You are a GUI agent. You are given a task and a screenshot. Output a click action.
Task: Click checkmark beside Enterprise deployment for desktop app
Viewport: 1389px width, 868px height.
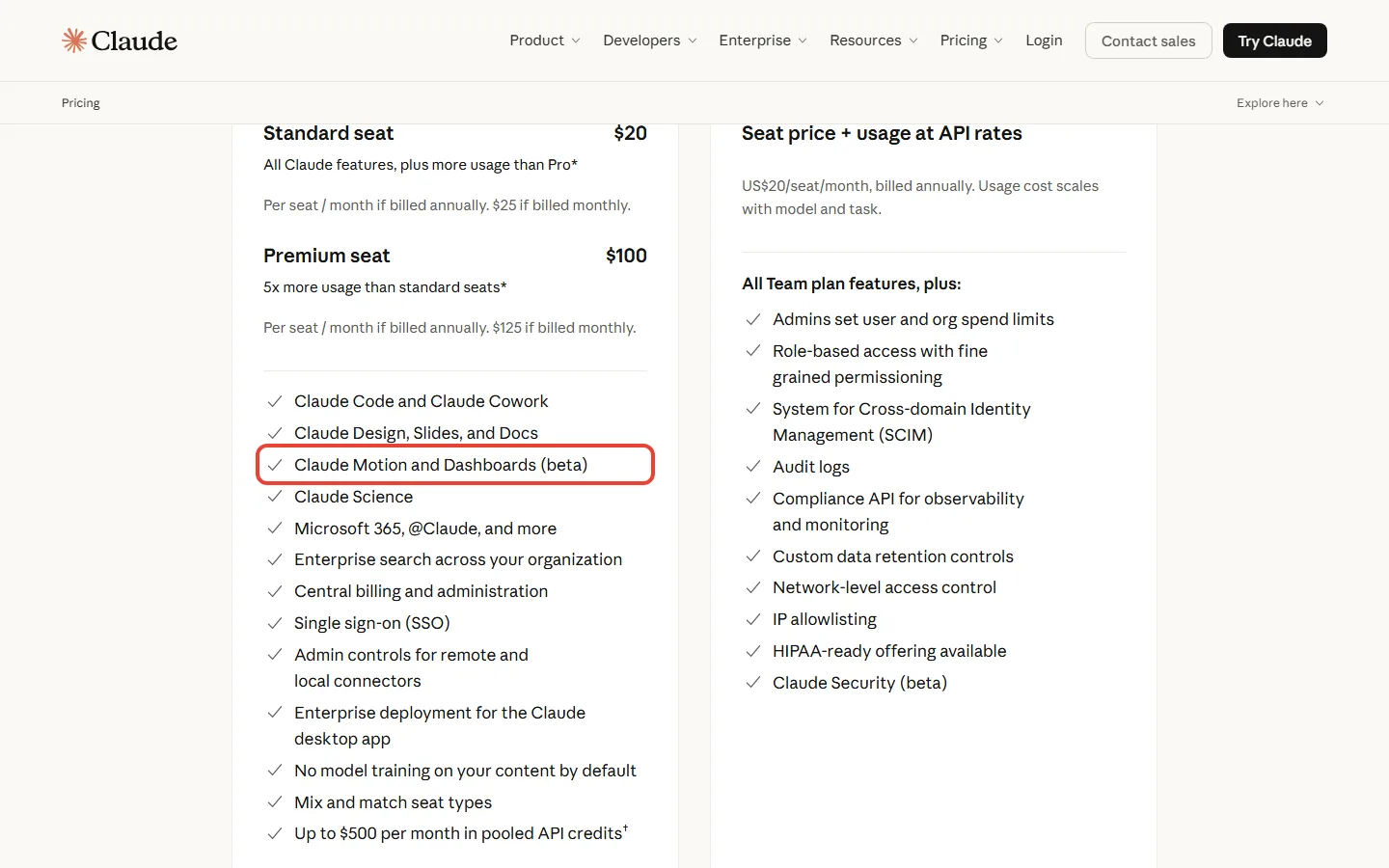[x=275, y=713]
